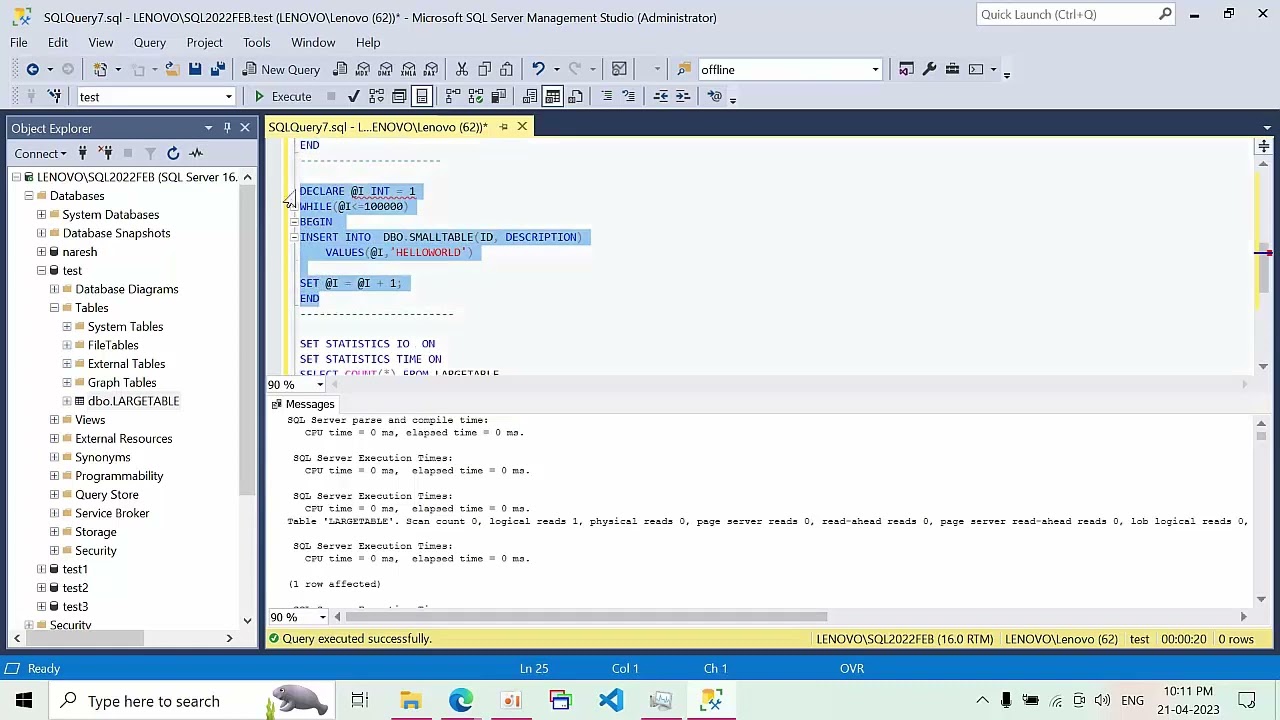Toggle Include Client Statistics
This screenshot has width=1280, height=720.
point(498,96)
